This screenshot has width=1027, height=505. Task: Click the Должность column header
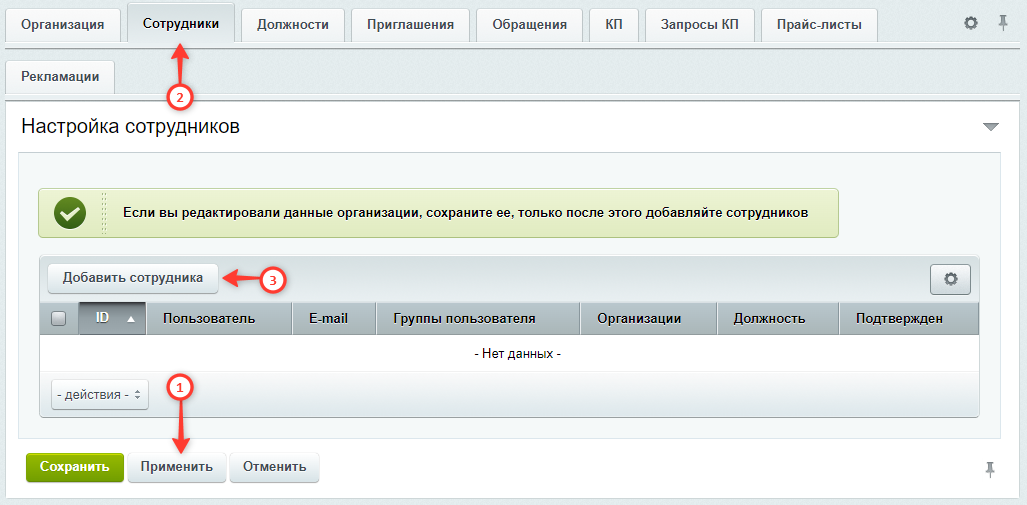point(778,318)
